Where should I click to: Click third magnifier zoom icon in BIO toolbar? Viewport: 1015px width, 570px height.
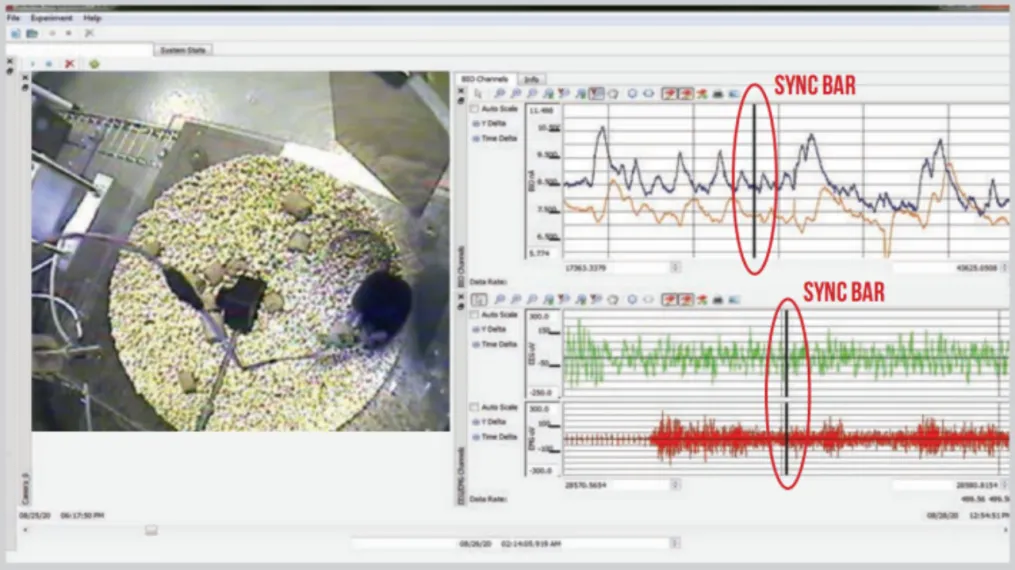531,94
